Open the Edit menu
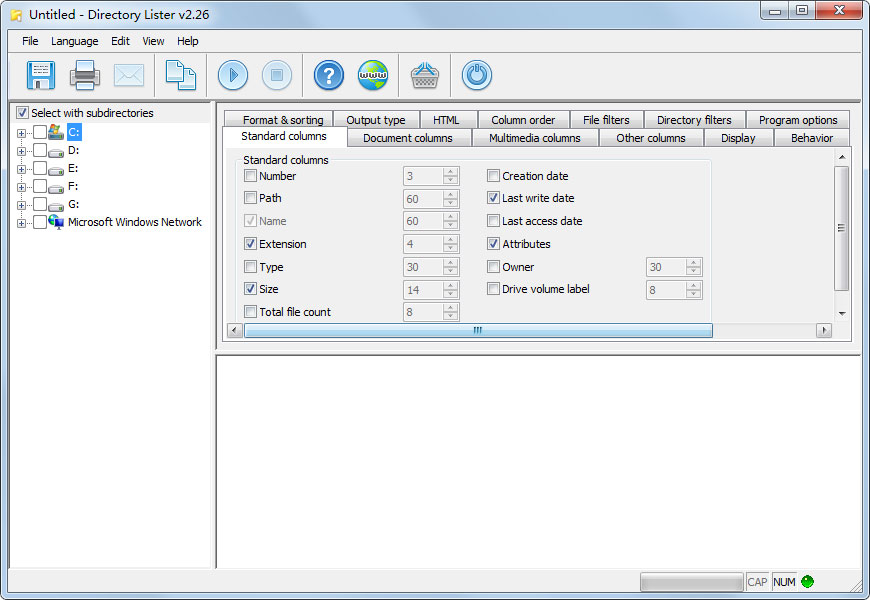Screen dimensions: 870x600 [x=120, y=41]
